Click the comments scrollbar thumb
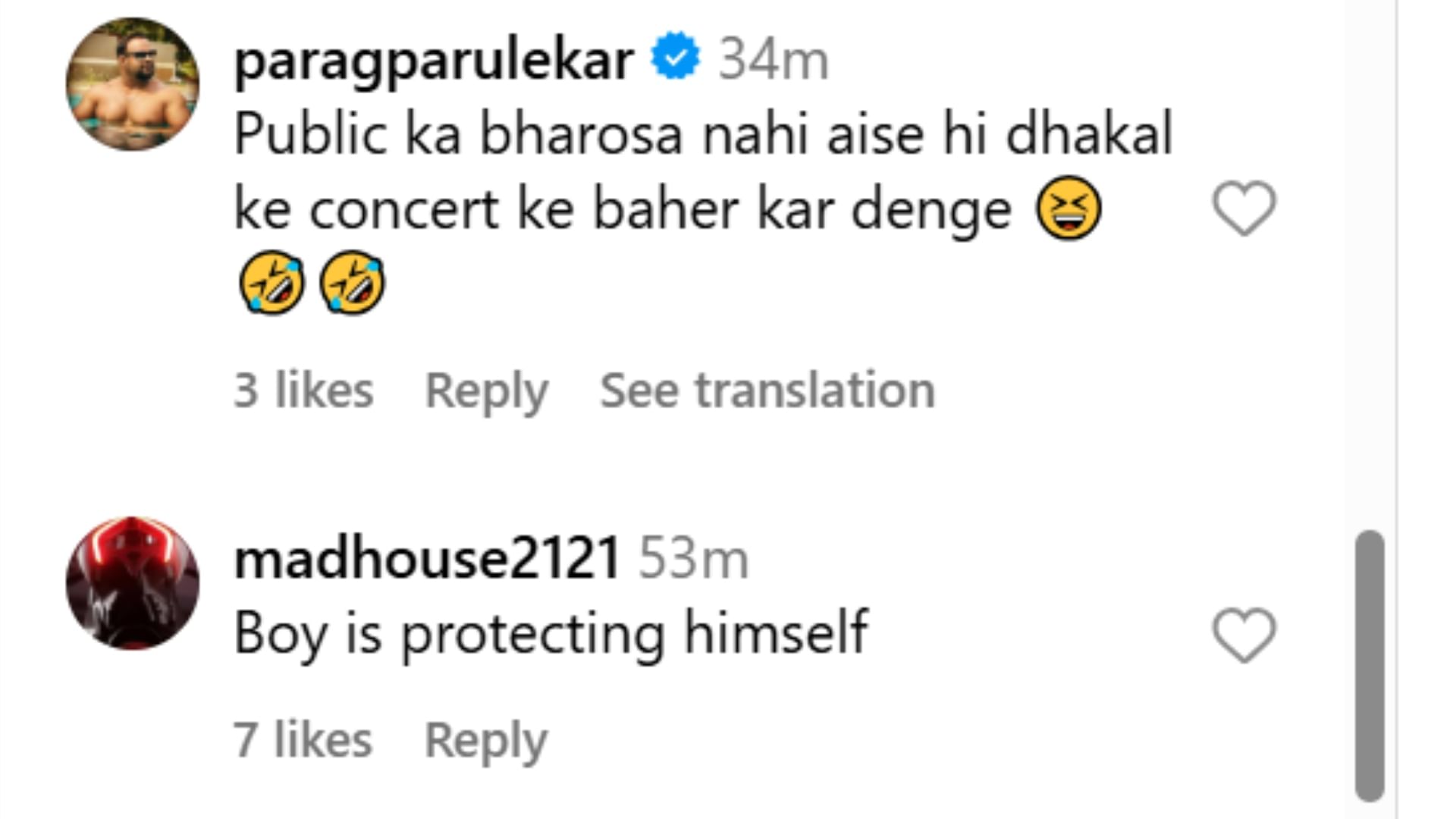The width and height of the screenshot is (1456, 819). (x=1370, y=666)
